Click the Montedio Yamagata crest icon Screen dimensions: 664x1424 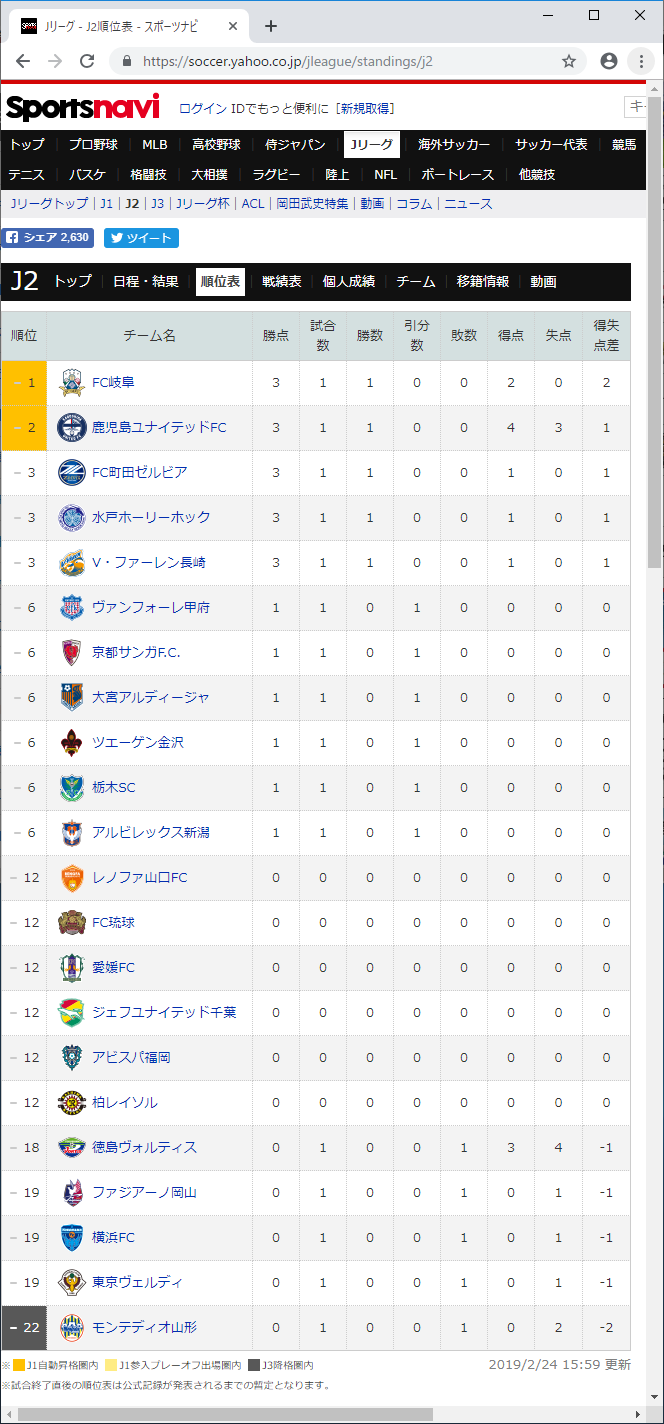click(x=71, y=1327)
